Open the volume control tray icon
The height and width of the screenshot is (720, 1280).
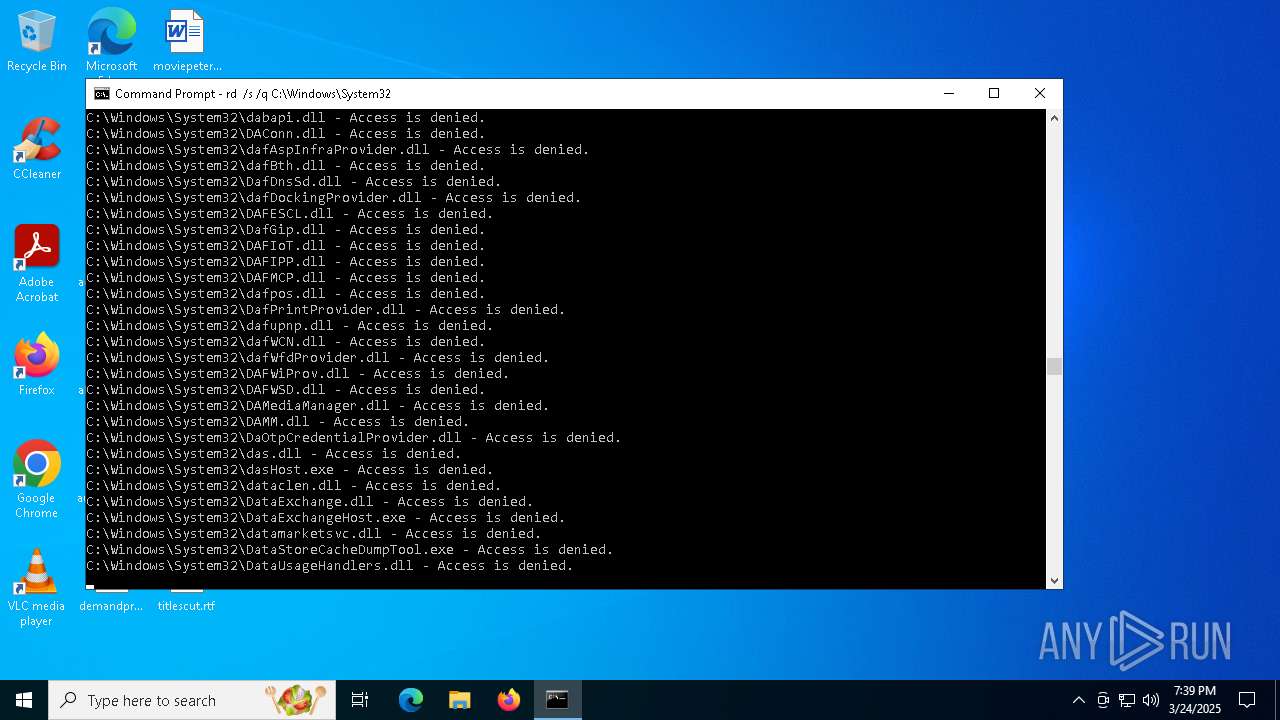pyautogui.click(x=1151, y=700)
